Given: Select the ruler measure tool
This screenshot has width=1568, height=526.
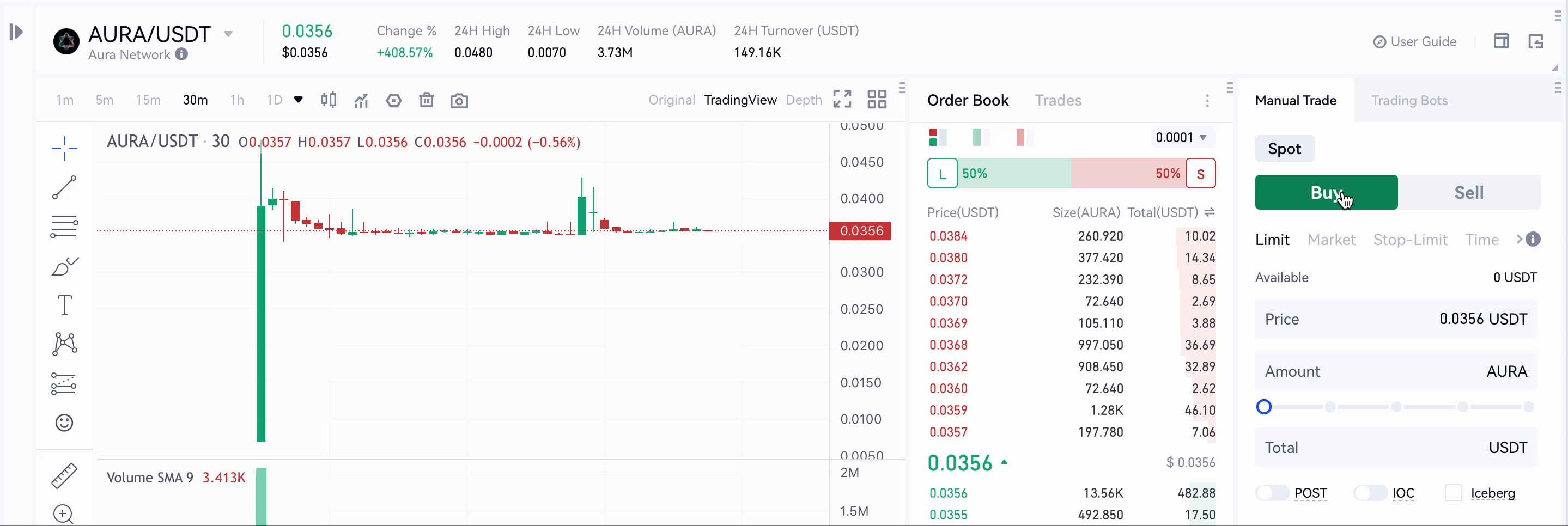Looking at the screenshot, I should click(64, 475).
